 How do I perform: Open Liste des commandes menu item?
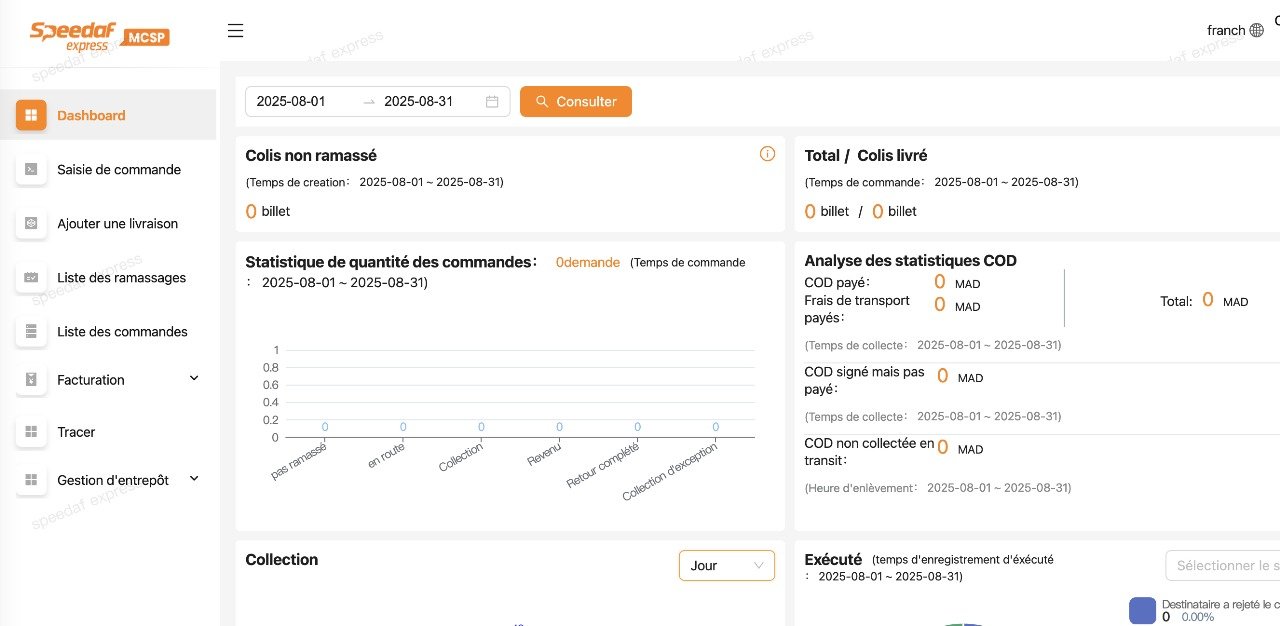[x=122, y=331]
